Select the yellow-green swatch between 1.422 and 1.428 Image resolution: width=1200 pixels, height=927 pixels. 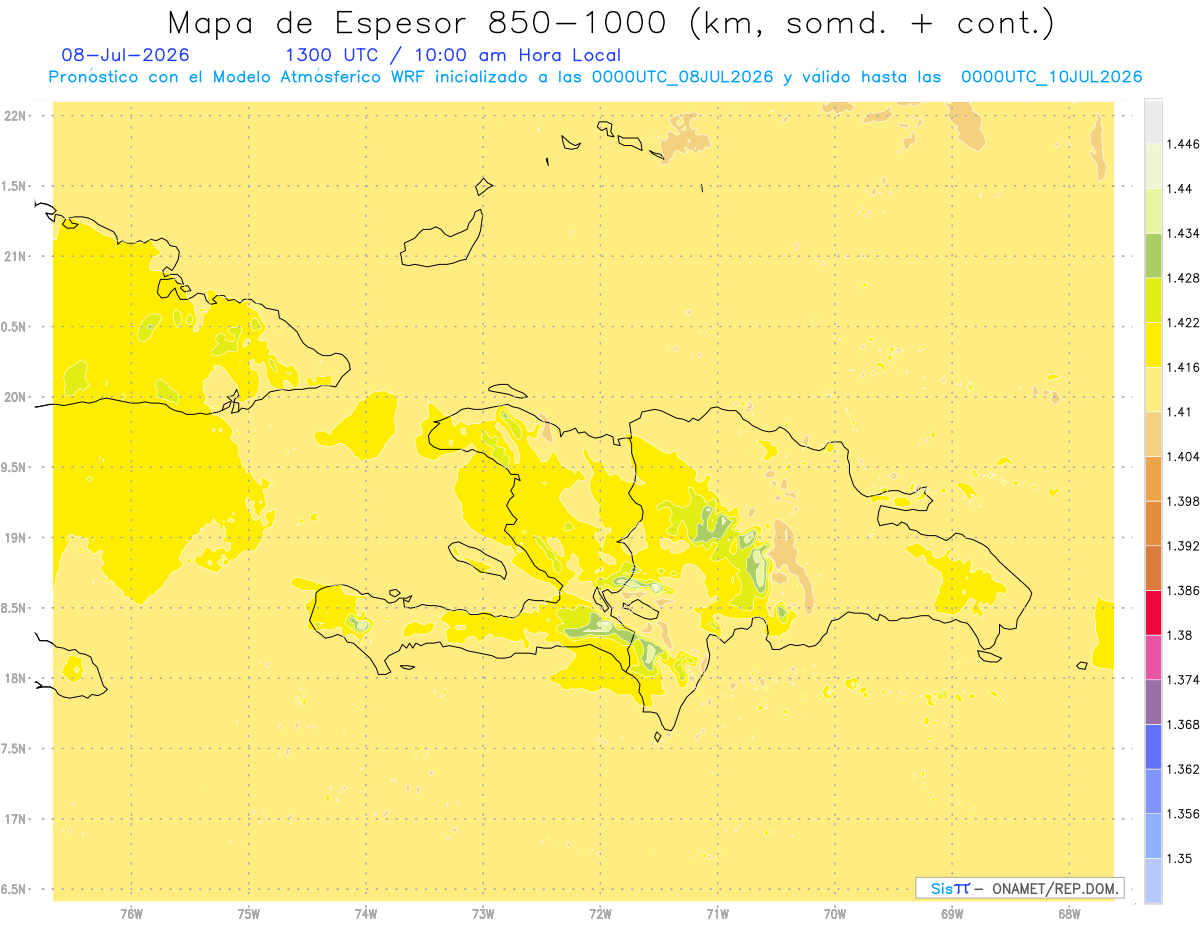tap(1153, 300)
